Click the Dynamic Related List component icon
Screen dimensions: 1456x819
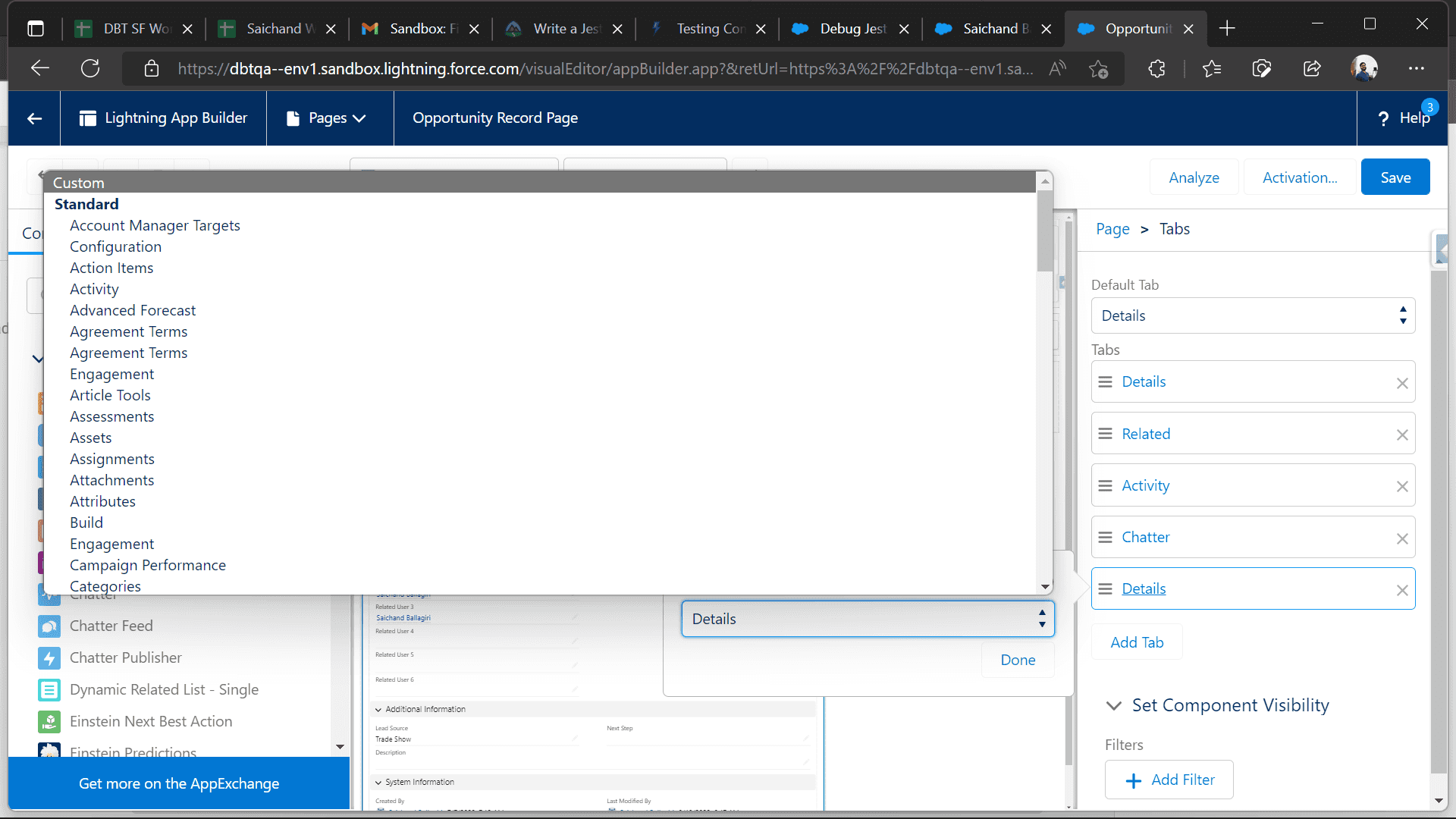[x=49, y=690]
